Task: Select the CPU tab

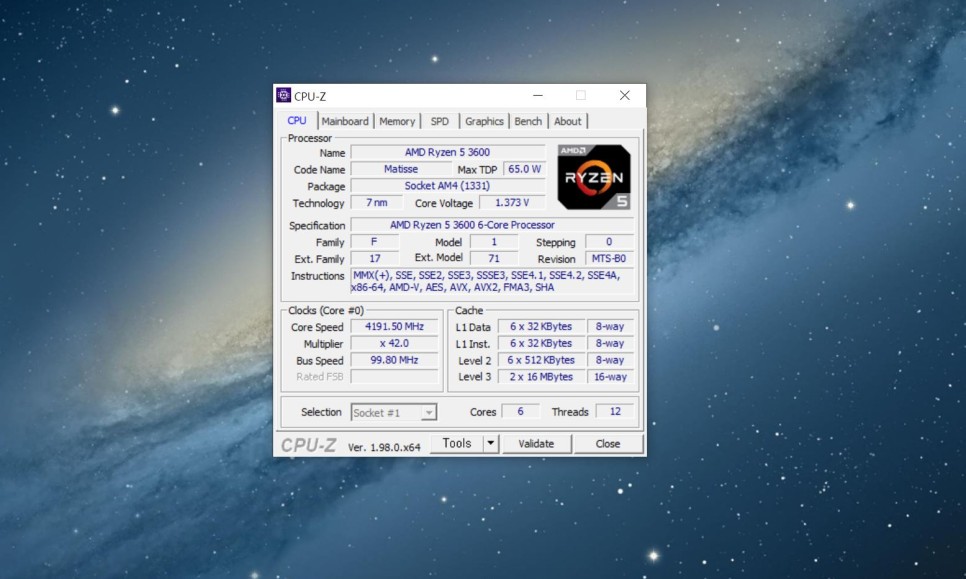Action: (297, 121)
